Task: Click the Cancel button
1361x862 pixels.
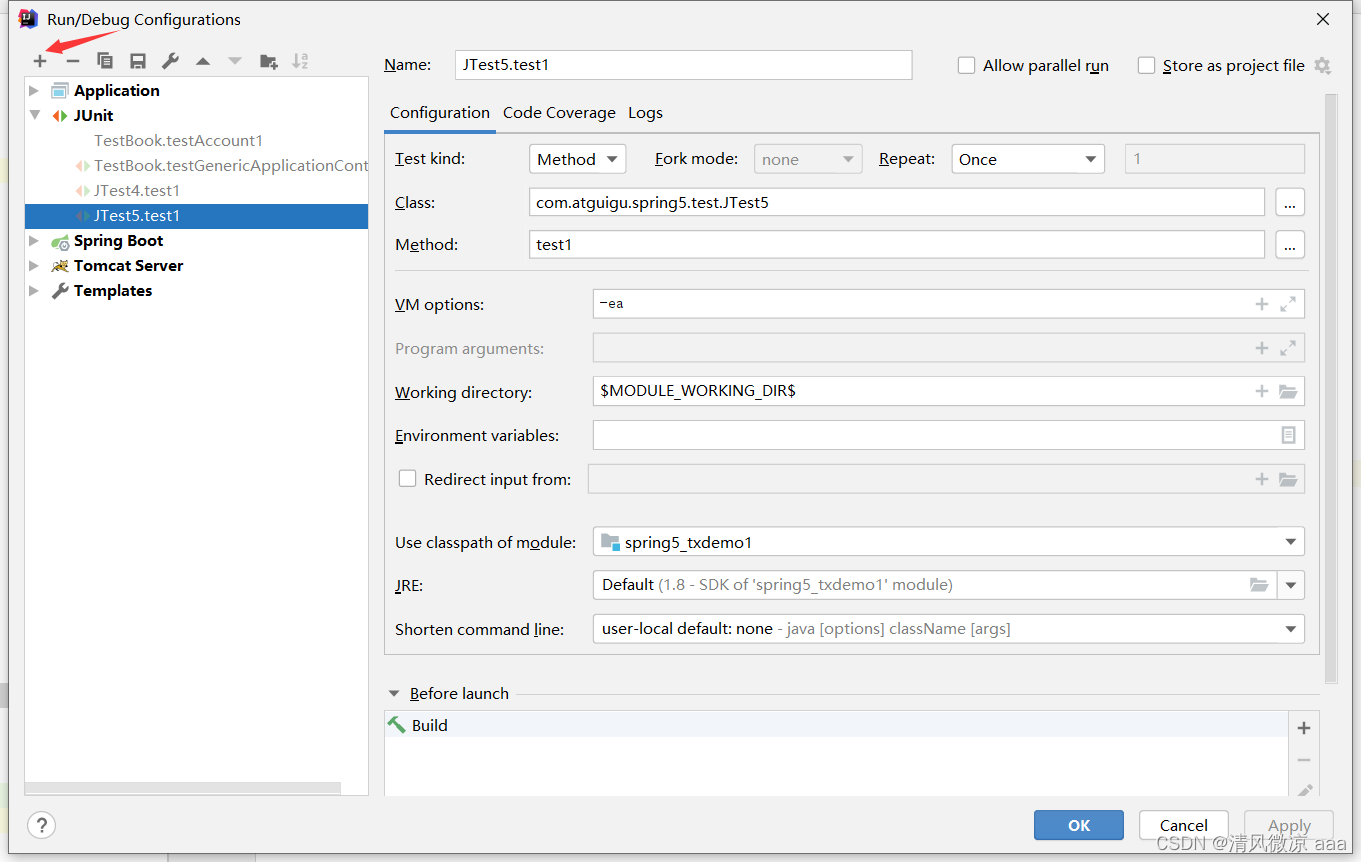Action: click(1184, 825)
